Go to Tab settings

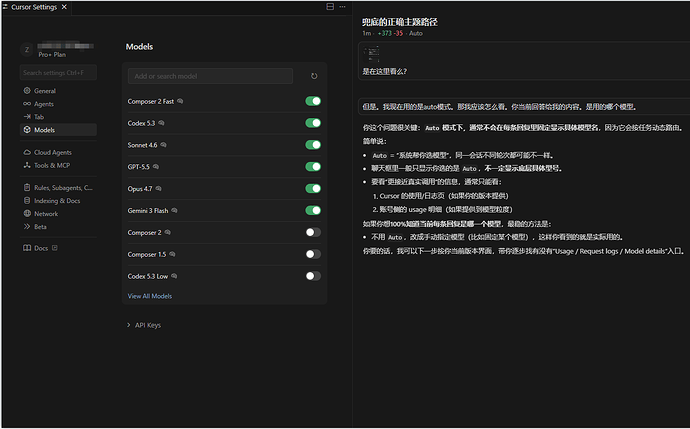click(58, 117)
